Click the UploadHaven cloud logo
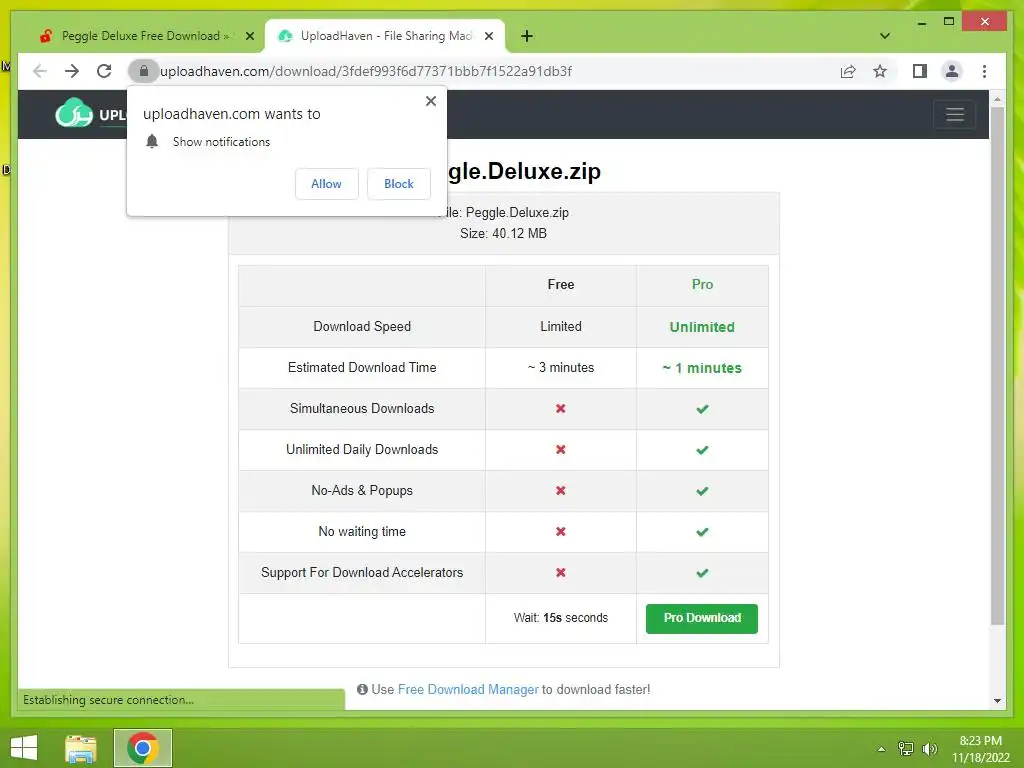 pos(74,114)
